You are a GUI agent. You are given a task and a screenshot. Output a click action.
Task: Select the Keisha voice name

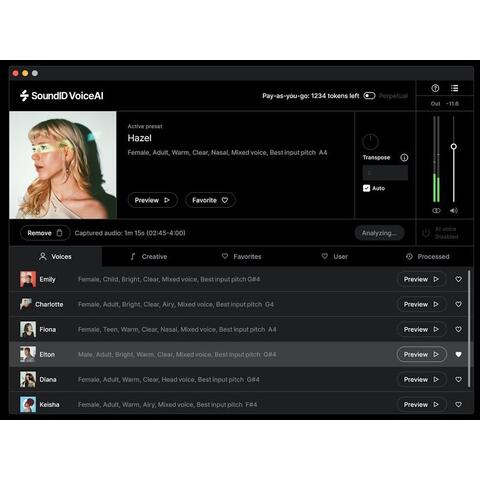click(49, 404)
